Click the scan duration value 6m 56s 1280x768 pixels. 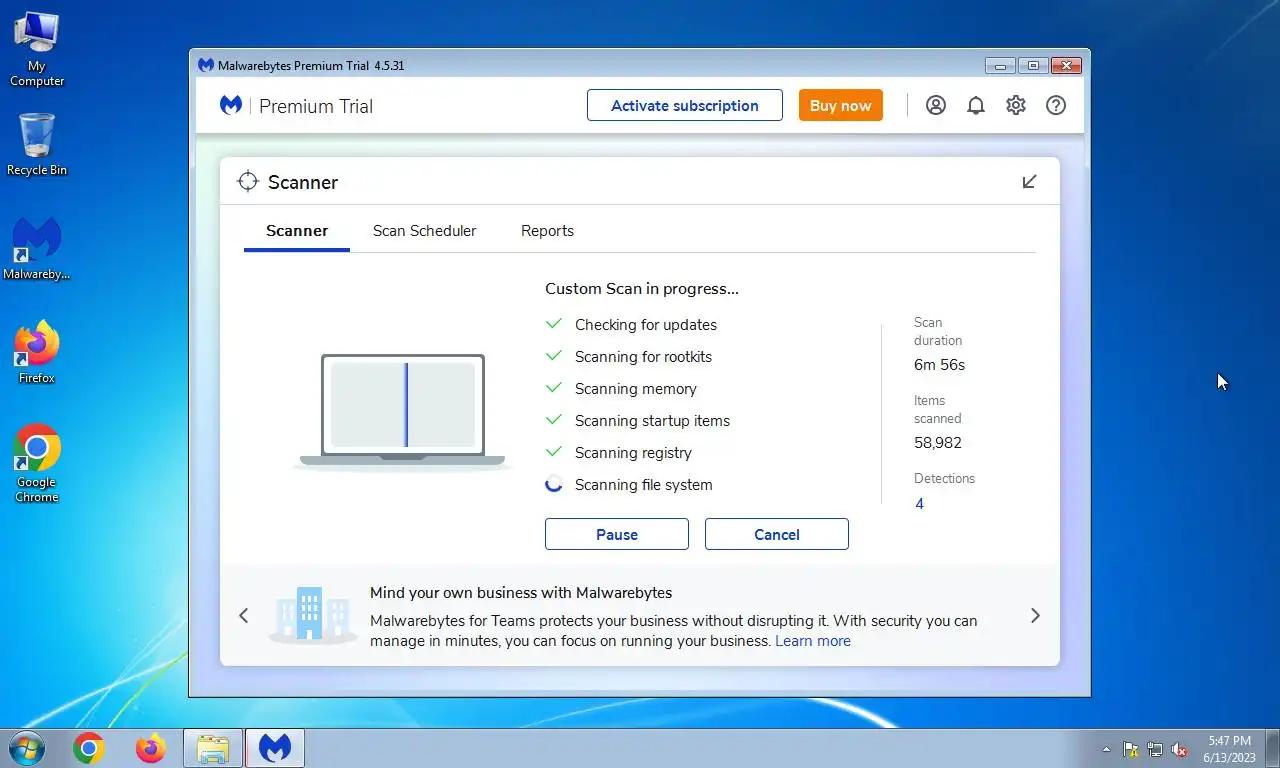(x=940, y=365)
